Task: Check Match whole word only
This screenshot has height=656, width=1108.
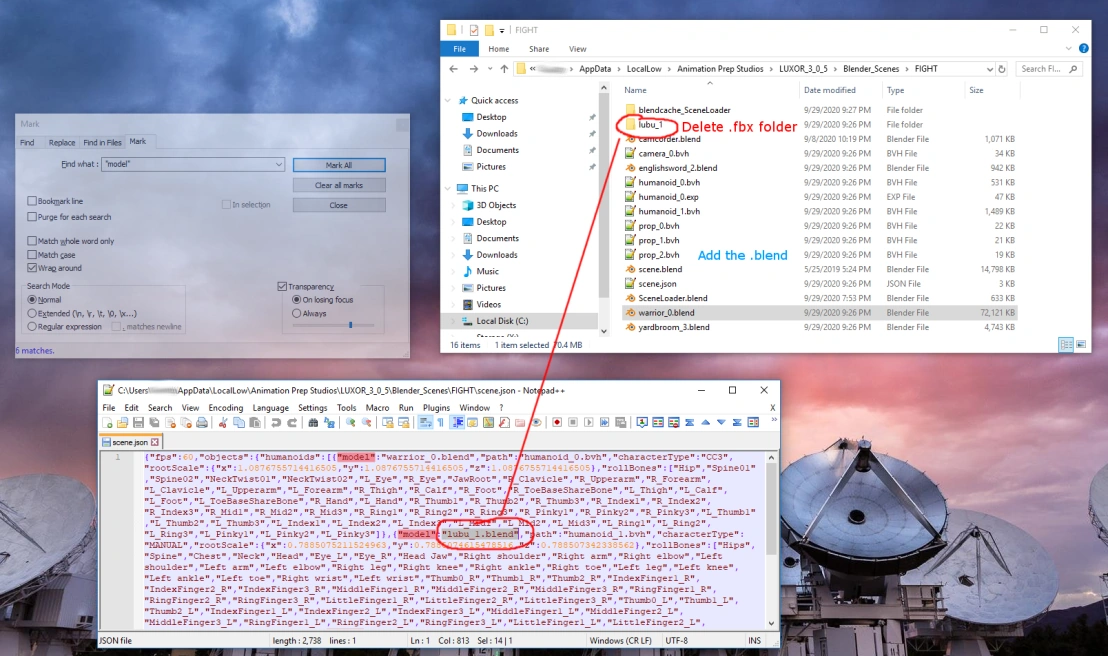Action: (x=32, y=240)
